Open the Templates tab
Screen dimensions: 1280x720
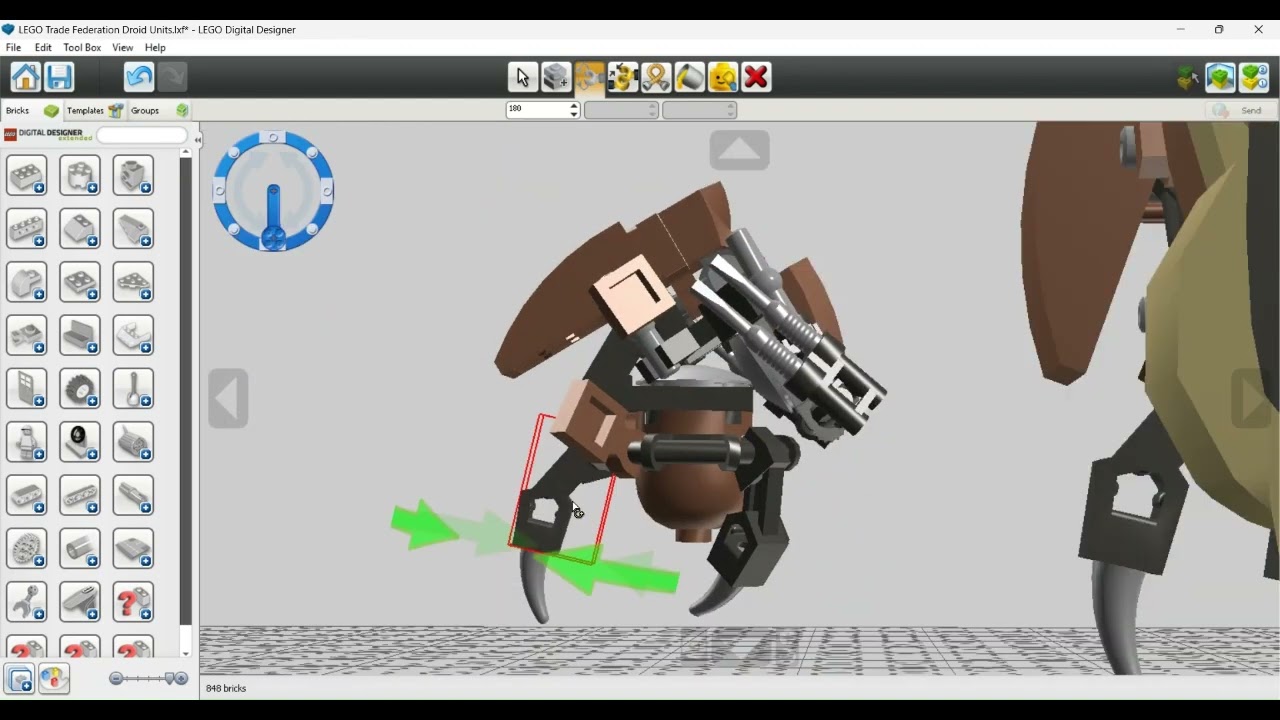click(95, 111)
